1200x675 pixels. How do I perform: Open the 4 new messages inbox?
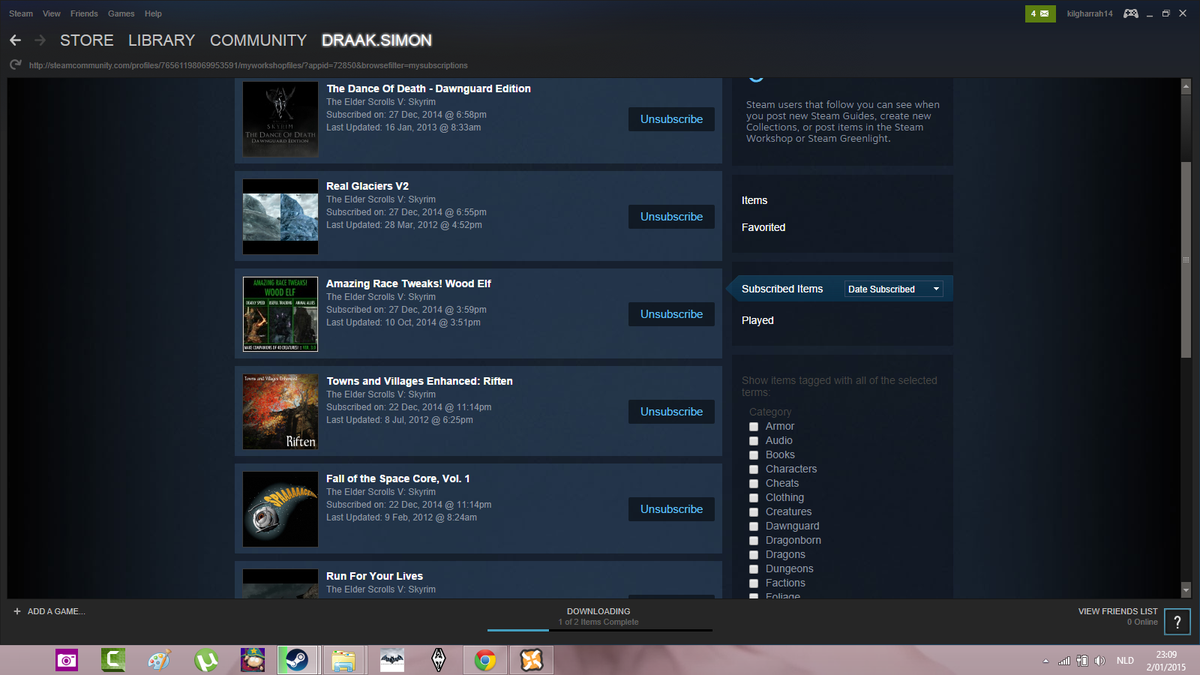coord(1040,14)
